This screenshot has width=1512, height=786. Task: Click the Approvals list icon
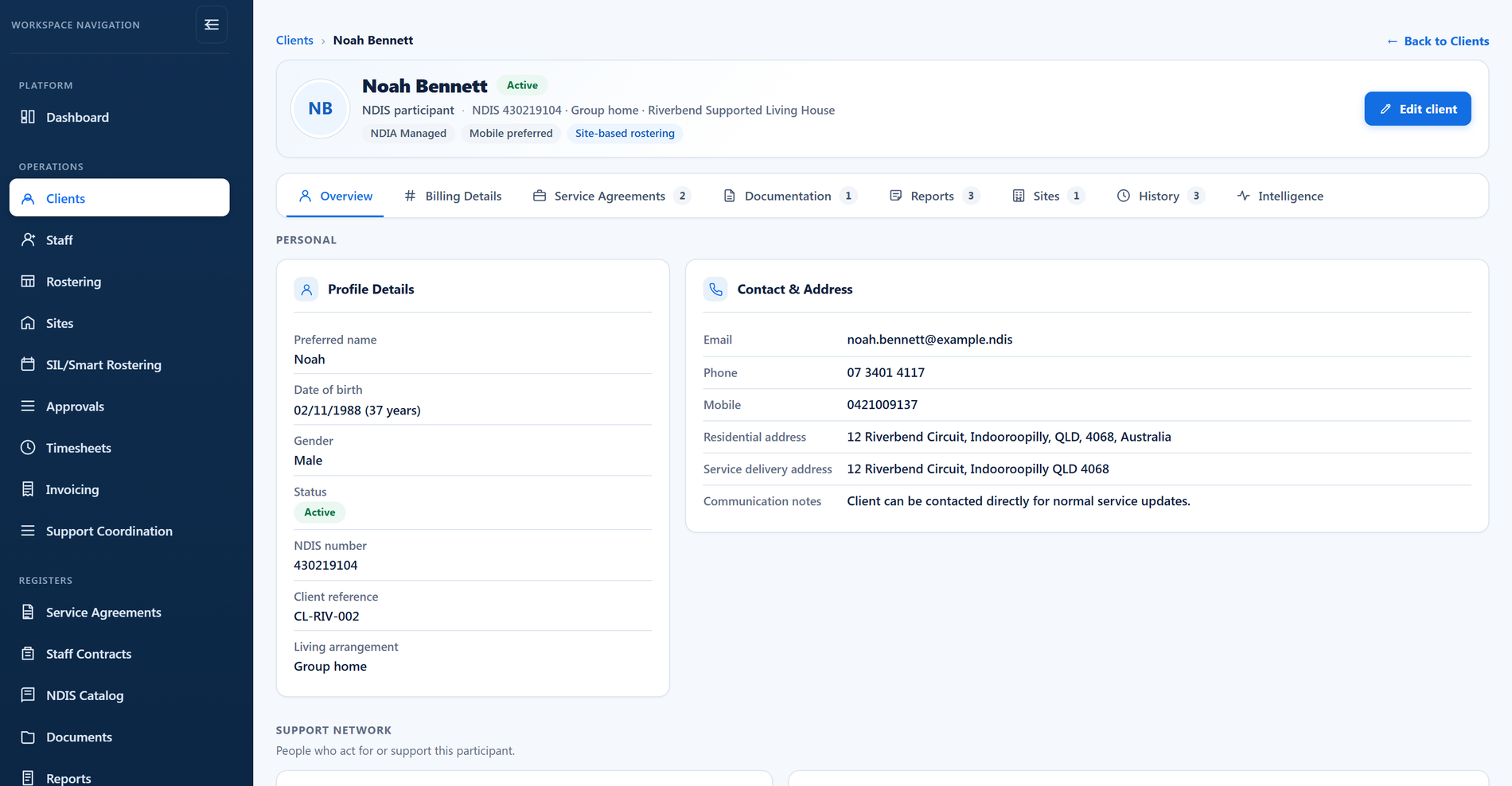(28, 406)
